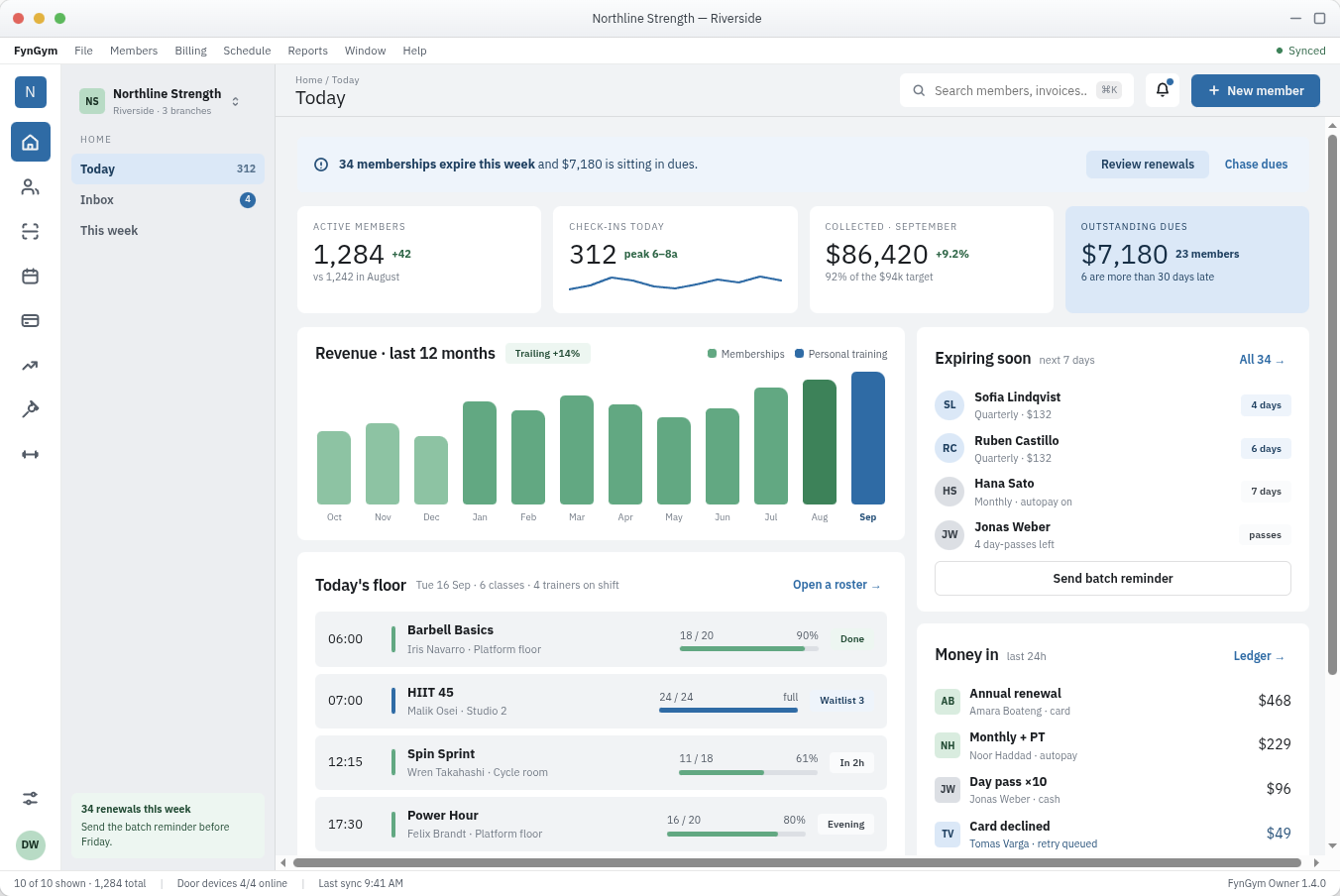Viewport: 1340px width, 896px height.
Task: Open the Help menu
Action: 414,51
